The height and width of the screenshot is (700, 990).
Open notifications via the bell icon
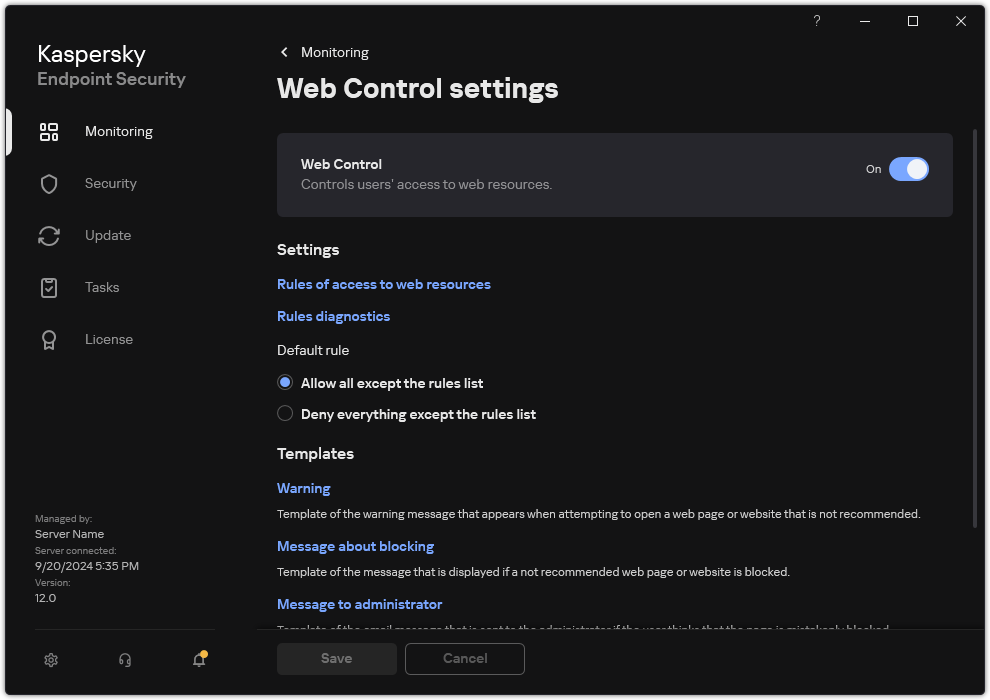198,660
